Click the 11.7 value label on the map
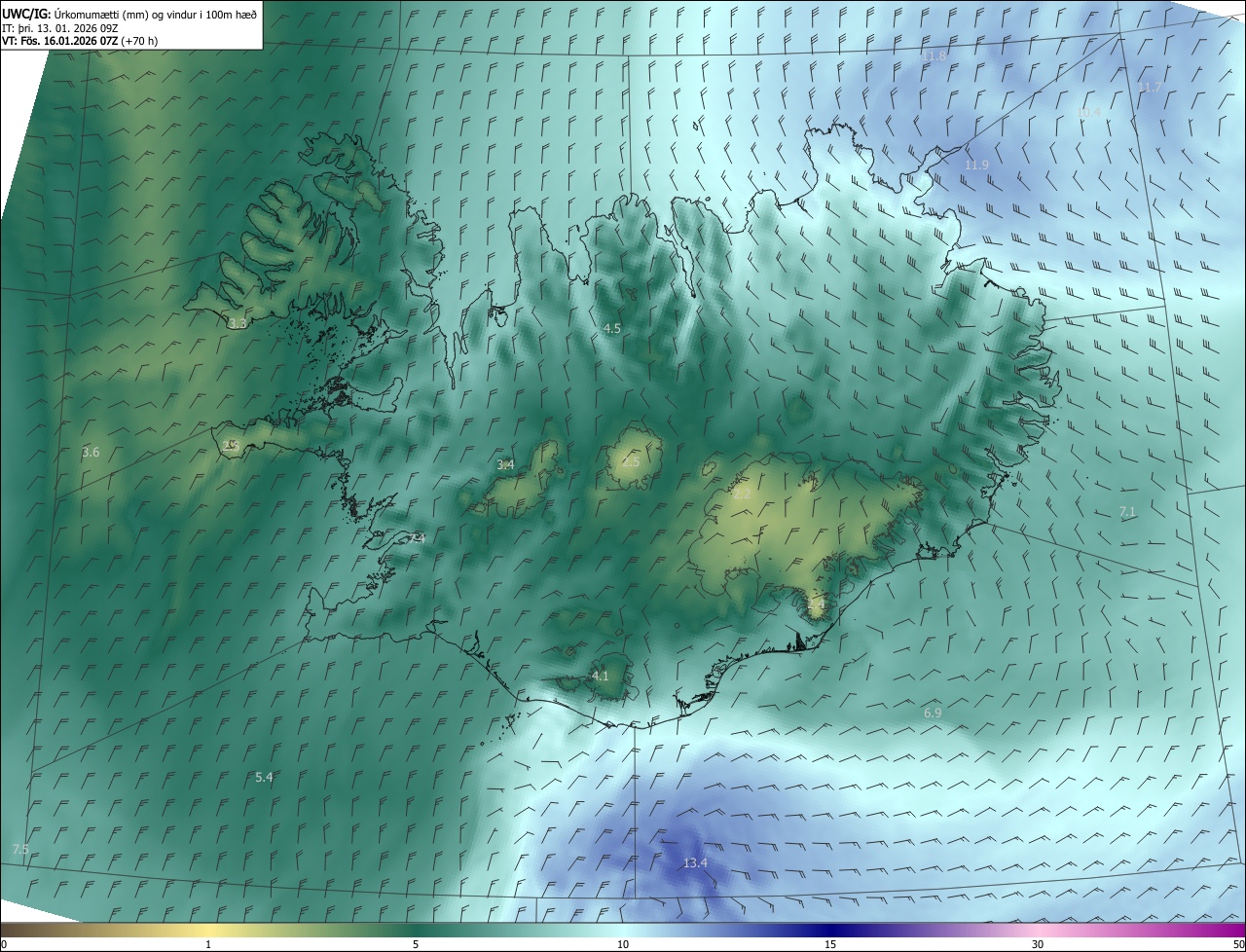The image size is (1246, 952). coord(1150,88)
